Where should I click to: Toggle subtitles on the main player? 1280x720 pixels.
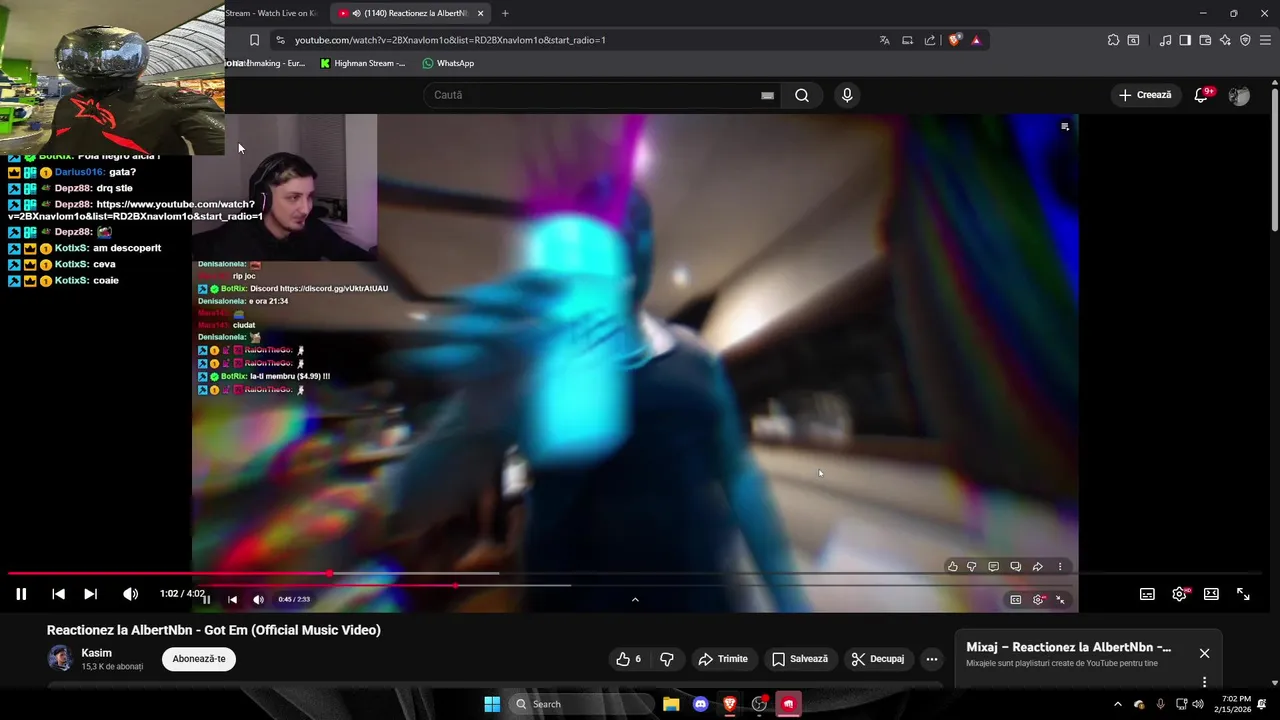pos(1147,594)
